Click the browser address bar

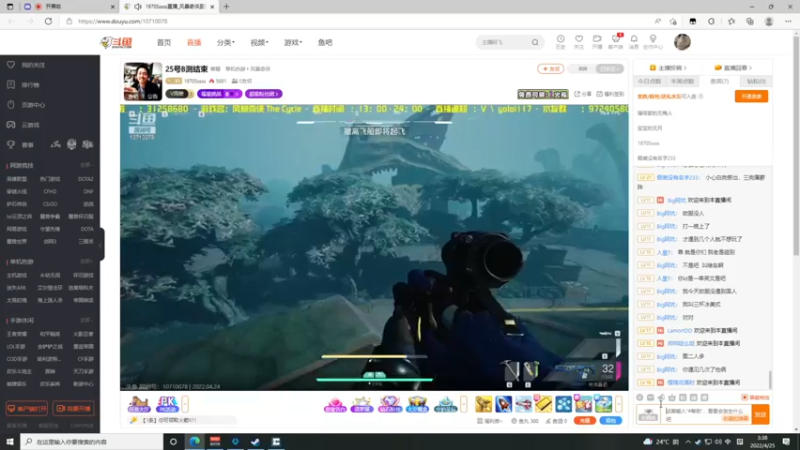click(357, 21)
